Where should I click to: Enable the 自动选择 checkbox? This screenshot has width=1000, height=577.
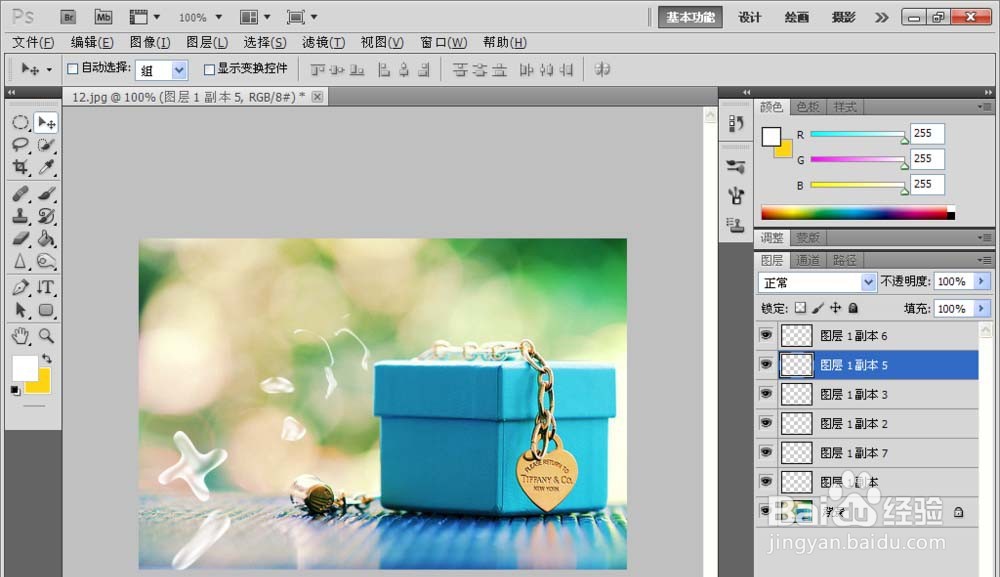pyautogui.click(x=73, y=69)
